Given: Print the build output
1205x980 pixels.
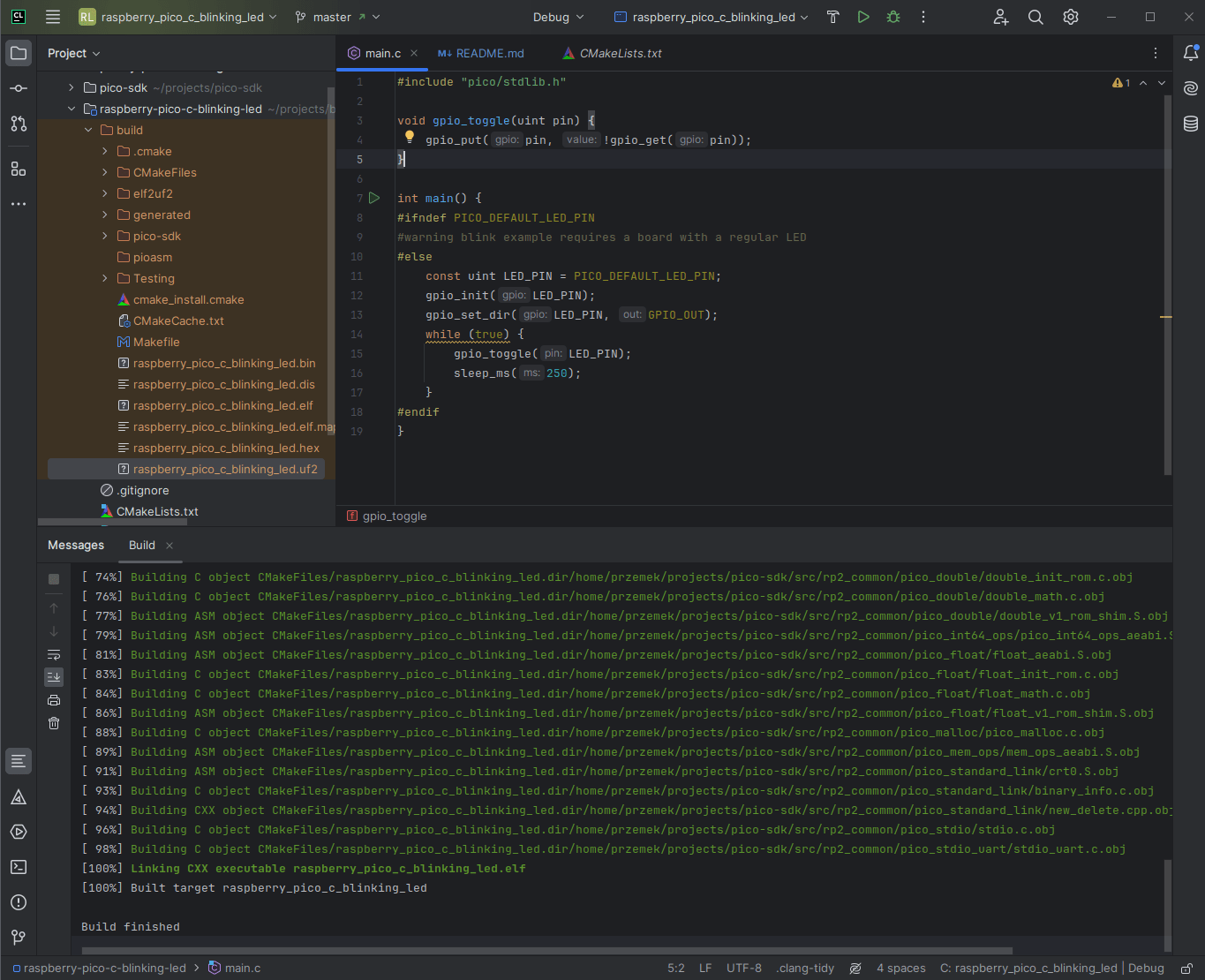Looking at the screenshot, I should pos(54,700).
